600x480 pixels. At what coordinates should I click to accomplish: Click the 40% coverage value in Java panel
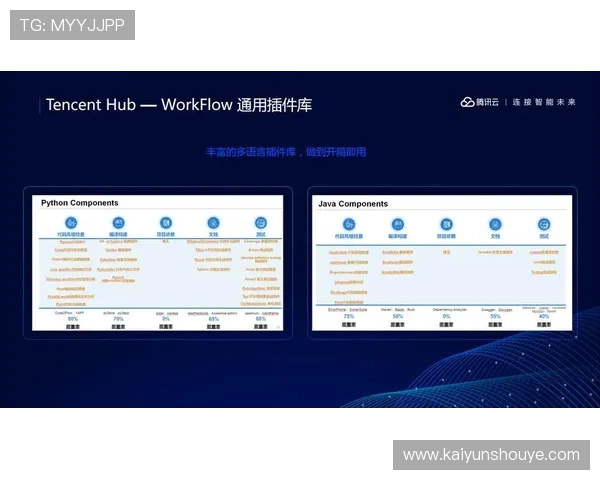point(544,317)
